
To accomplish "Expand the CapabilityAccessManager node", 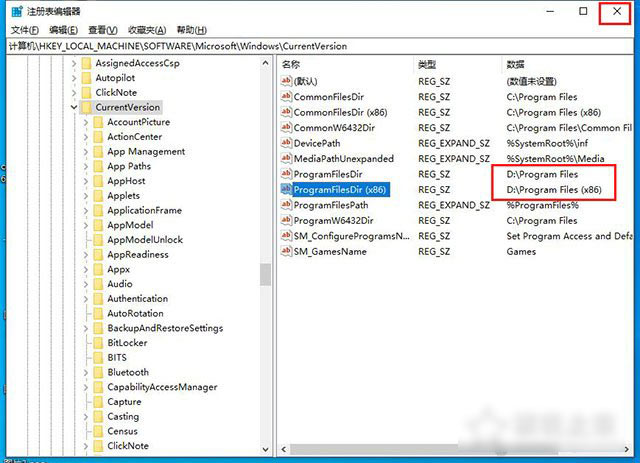I will coord(86,387).
